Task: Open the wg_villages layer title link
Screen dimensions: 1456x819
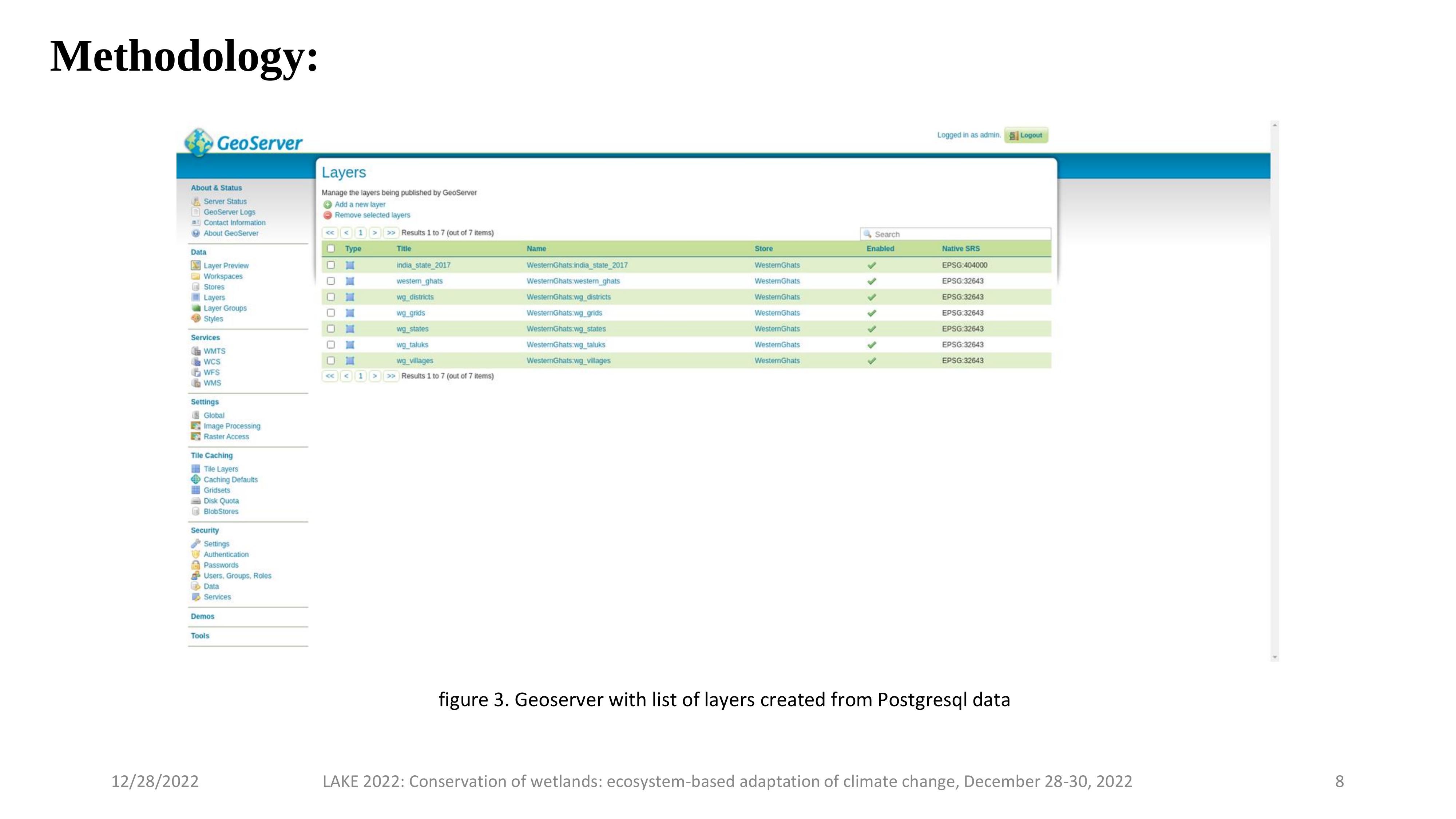Action: tap(414, 361)
